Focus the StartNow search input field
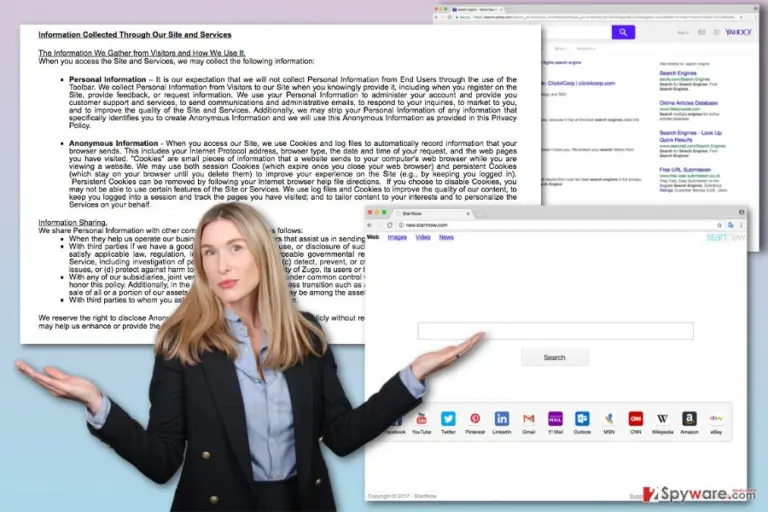768x512 pixels. pos(555,331)
